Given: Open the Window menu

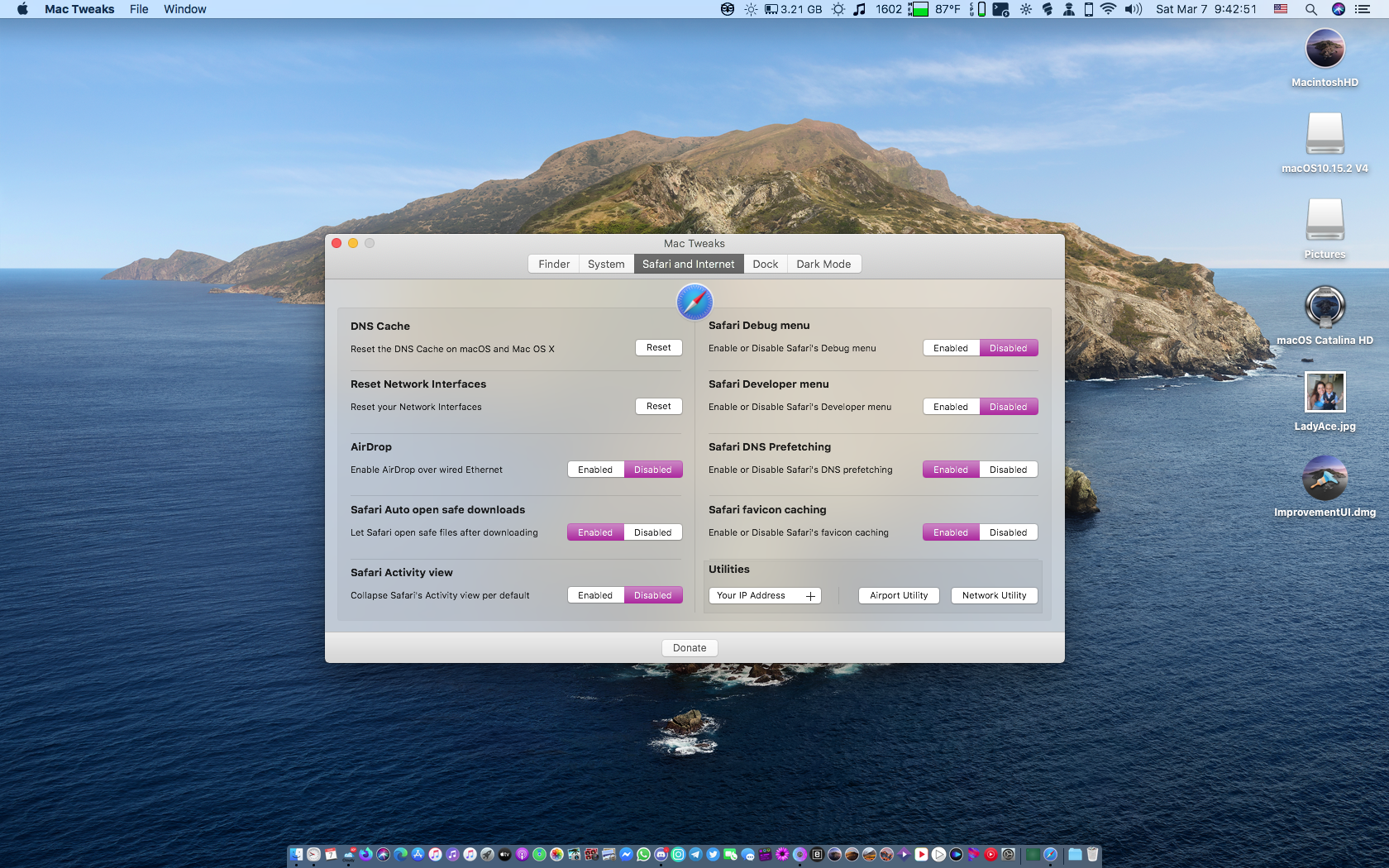Looking at the screenshot, I should click(x=185, y=9).
